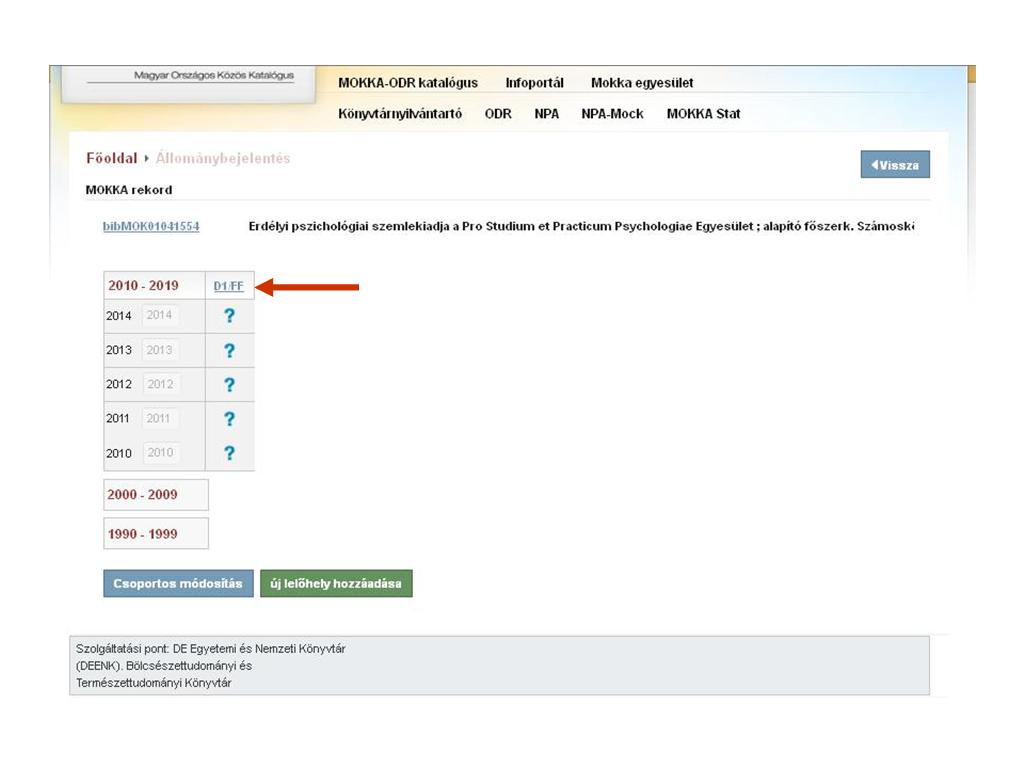This screenshot has width=1024, height=768.
Task: Open the MOKKA Stat page
Action: coord(703,114)
